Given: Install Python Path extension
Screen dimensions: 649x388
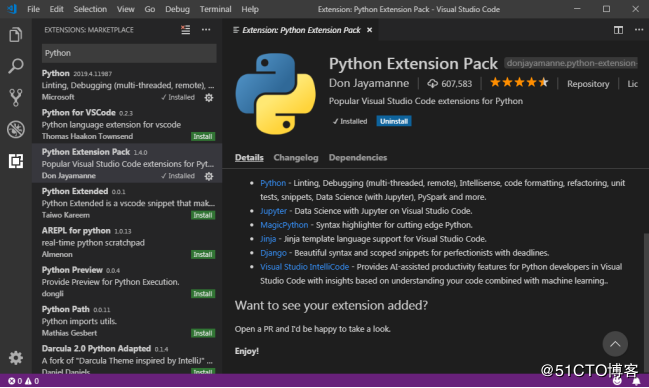Looking at the screenshot, I should 203,333.
